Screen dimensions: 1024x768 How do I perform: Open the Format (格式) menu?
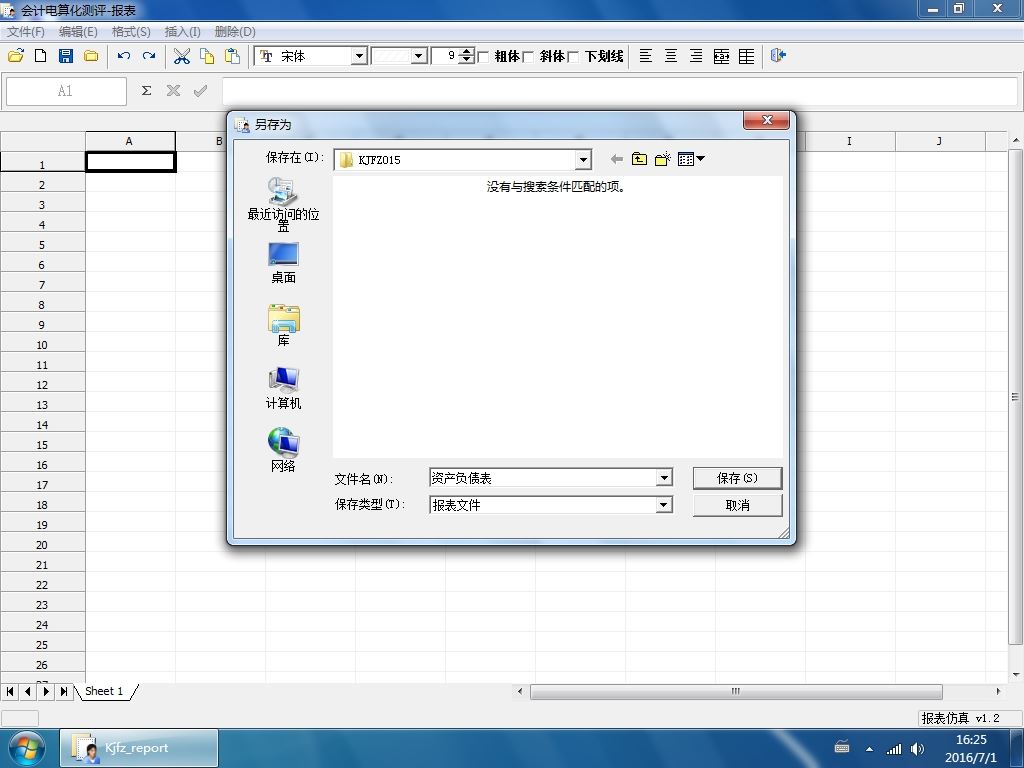click(131, 31)
